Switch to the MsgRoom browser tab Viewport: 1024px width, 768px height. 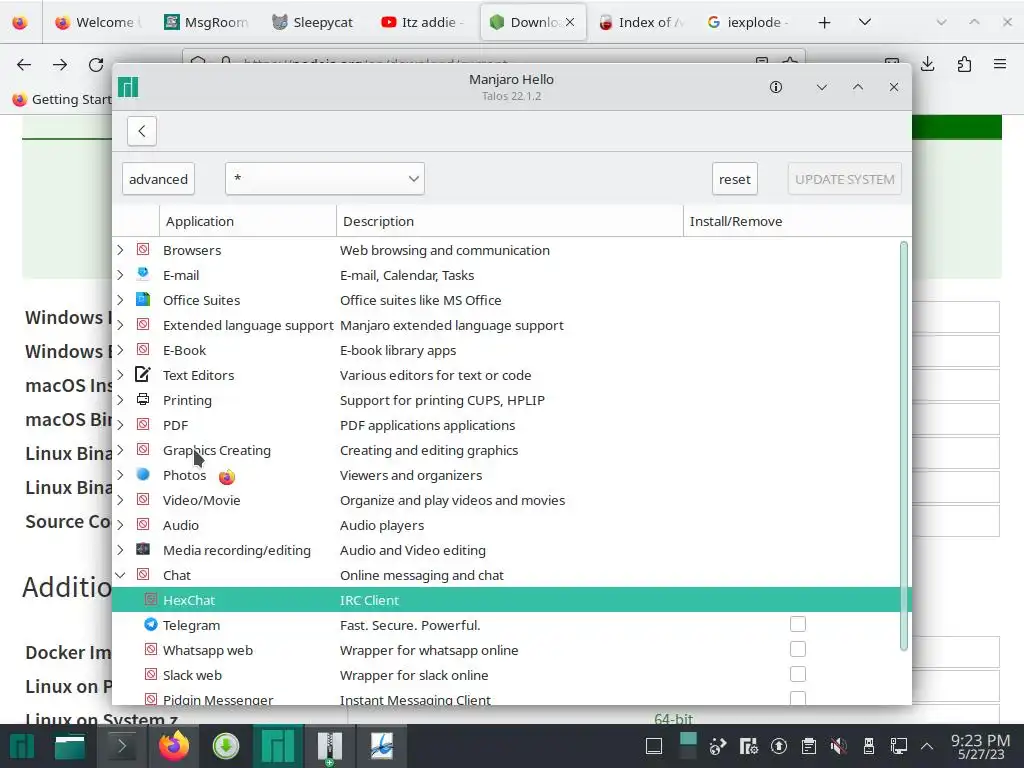click(206, 22)
